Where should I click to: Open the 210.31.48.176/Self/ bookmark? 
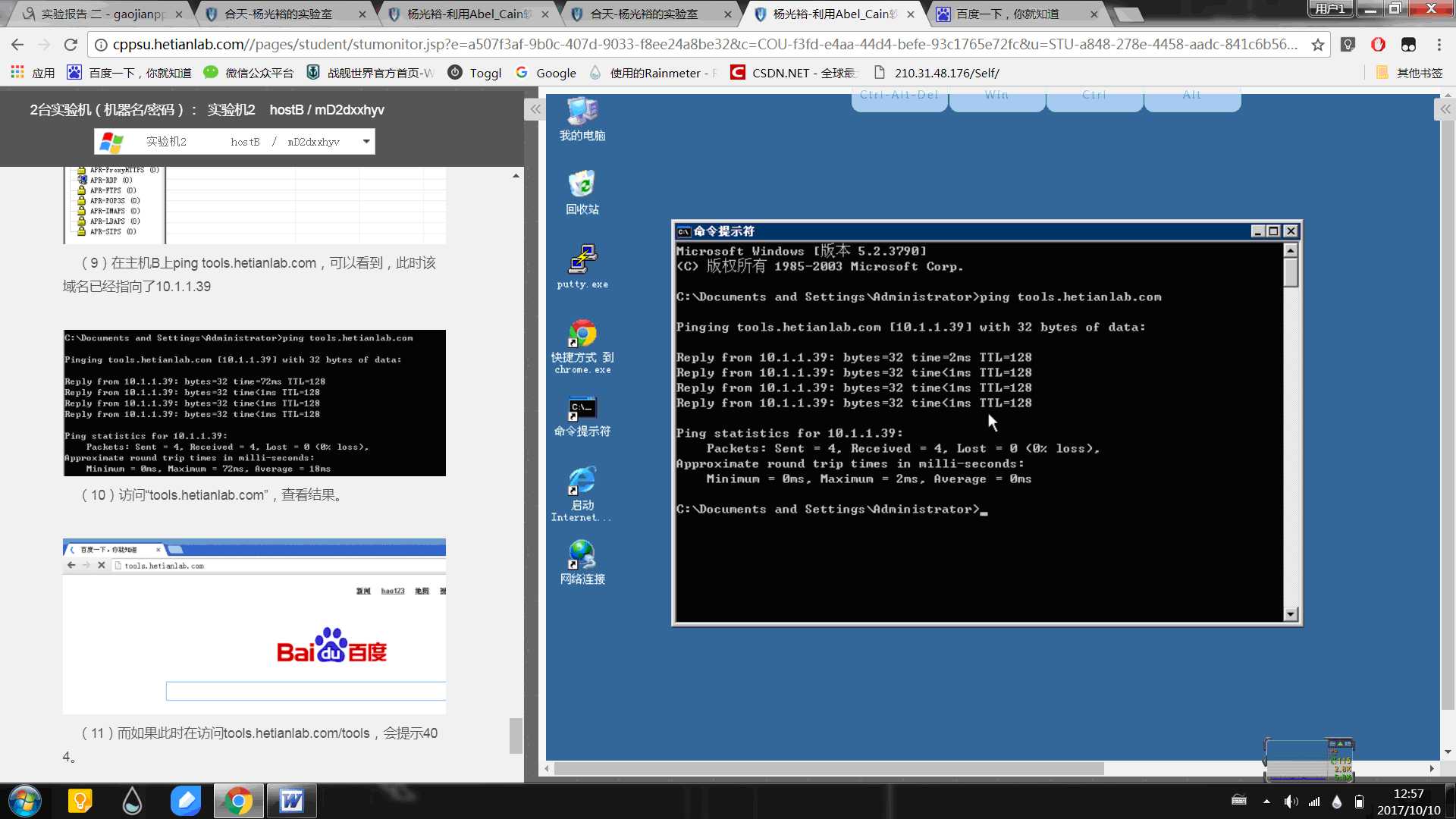937,73
